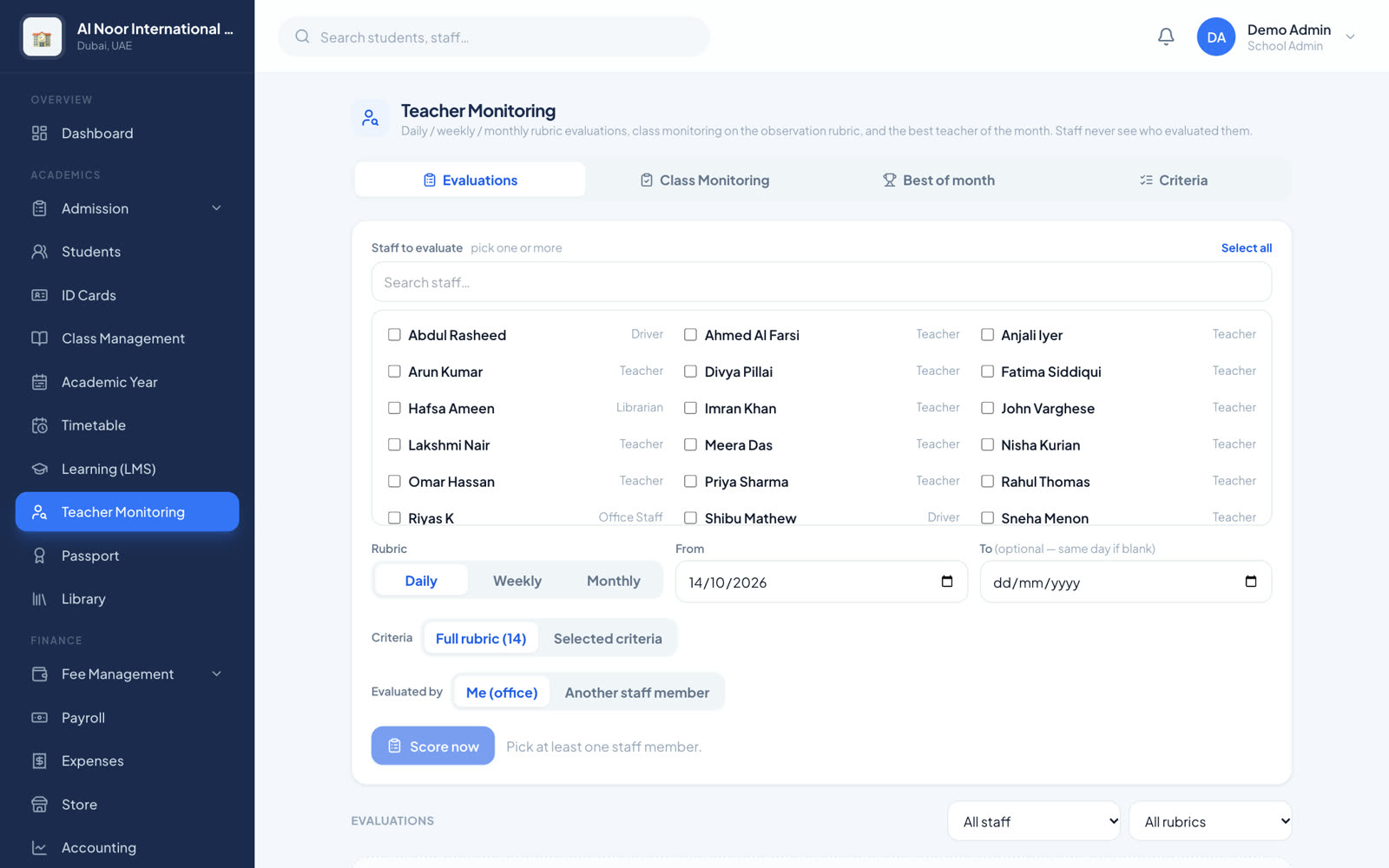Image resolution: width=1389 pixels, height=868 pixels.
Task: Select Meera Das checkbox
Action: pos(690,444)
